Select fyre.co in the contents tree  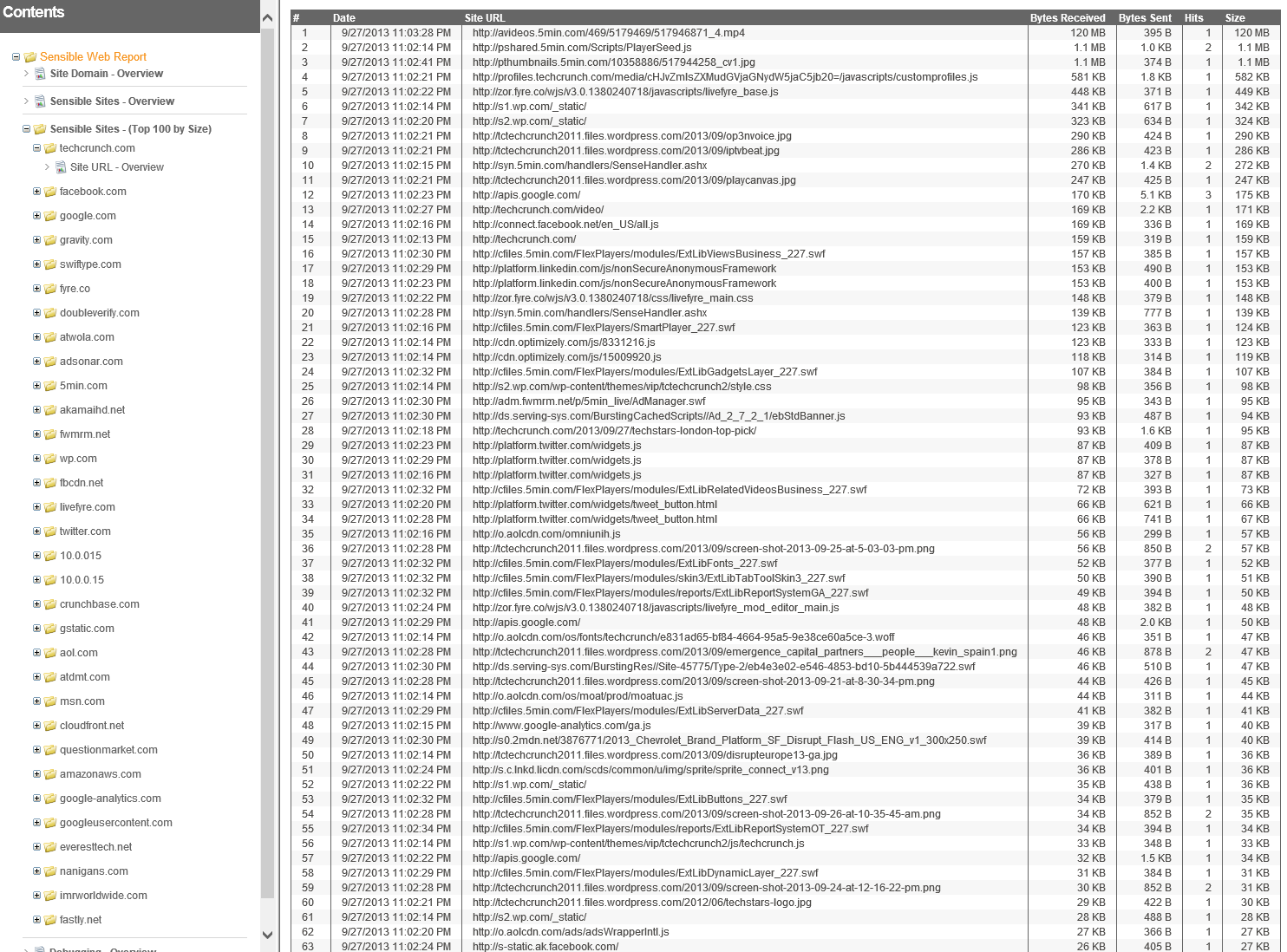(x=75, y=289)
